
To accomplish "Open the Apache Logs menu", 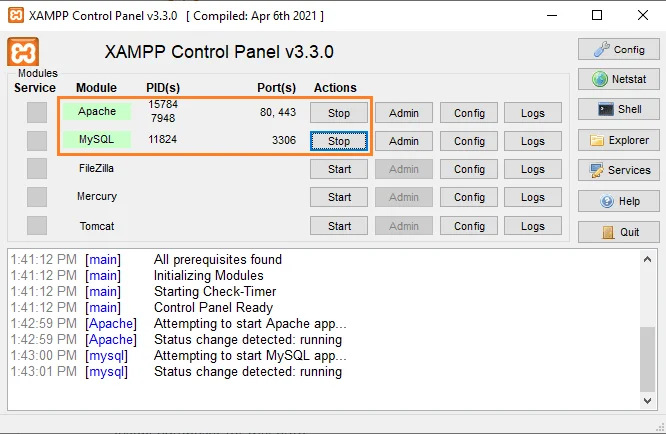I will (533, 113).
